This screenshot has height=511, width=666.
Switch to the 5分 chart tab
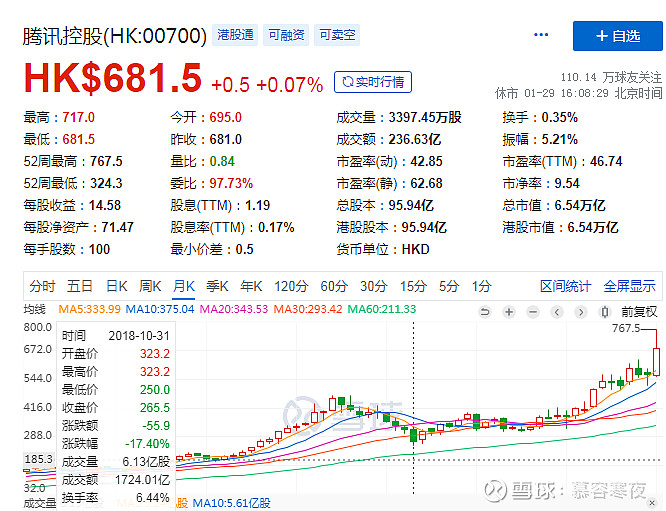(449, 286)
